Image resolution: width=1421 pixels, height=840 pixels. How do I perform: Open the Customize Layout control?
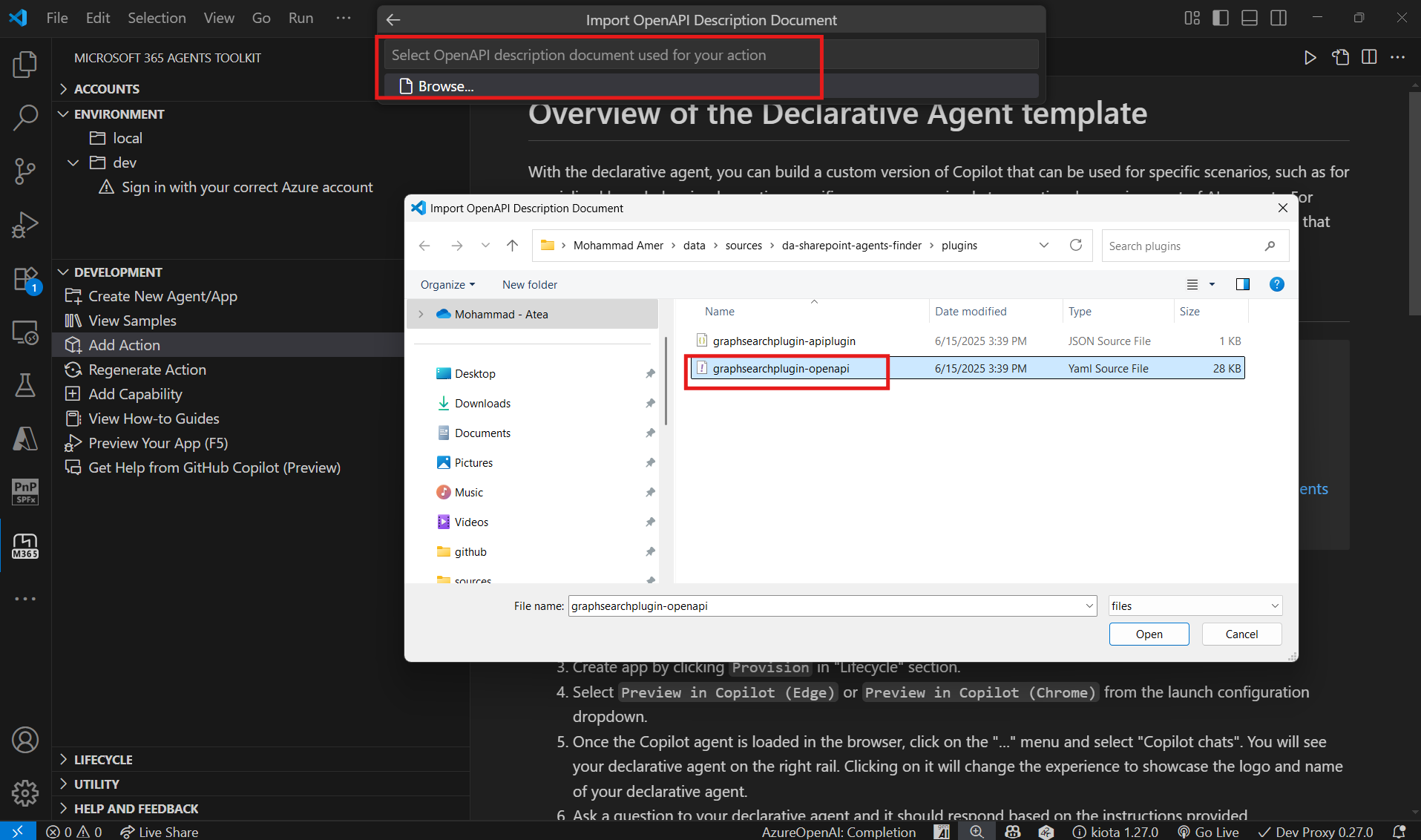(x=1192, y=18)
